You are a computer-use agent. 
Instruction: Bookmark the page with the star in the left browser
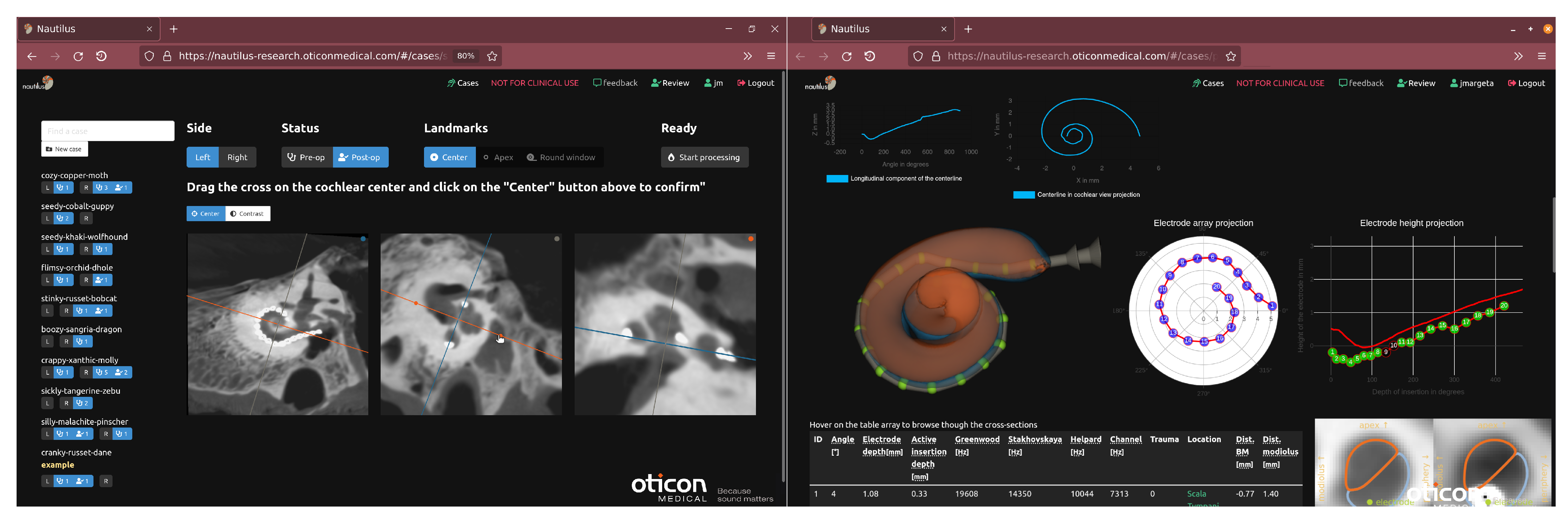point(492,56)
